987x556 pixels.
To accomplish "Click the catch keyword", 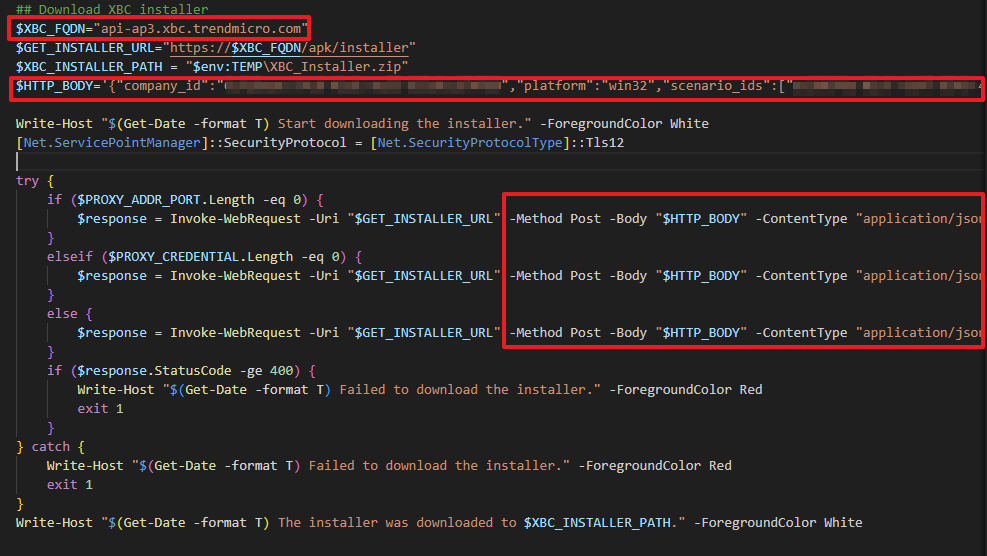I will coord(51,446).
